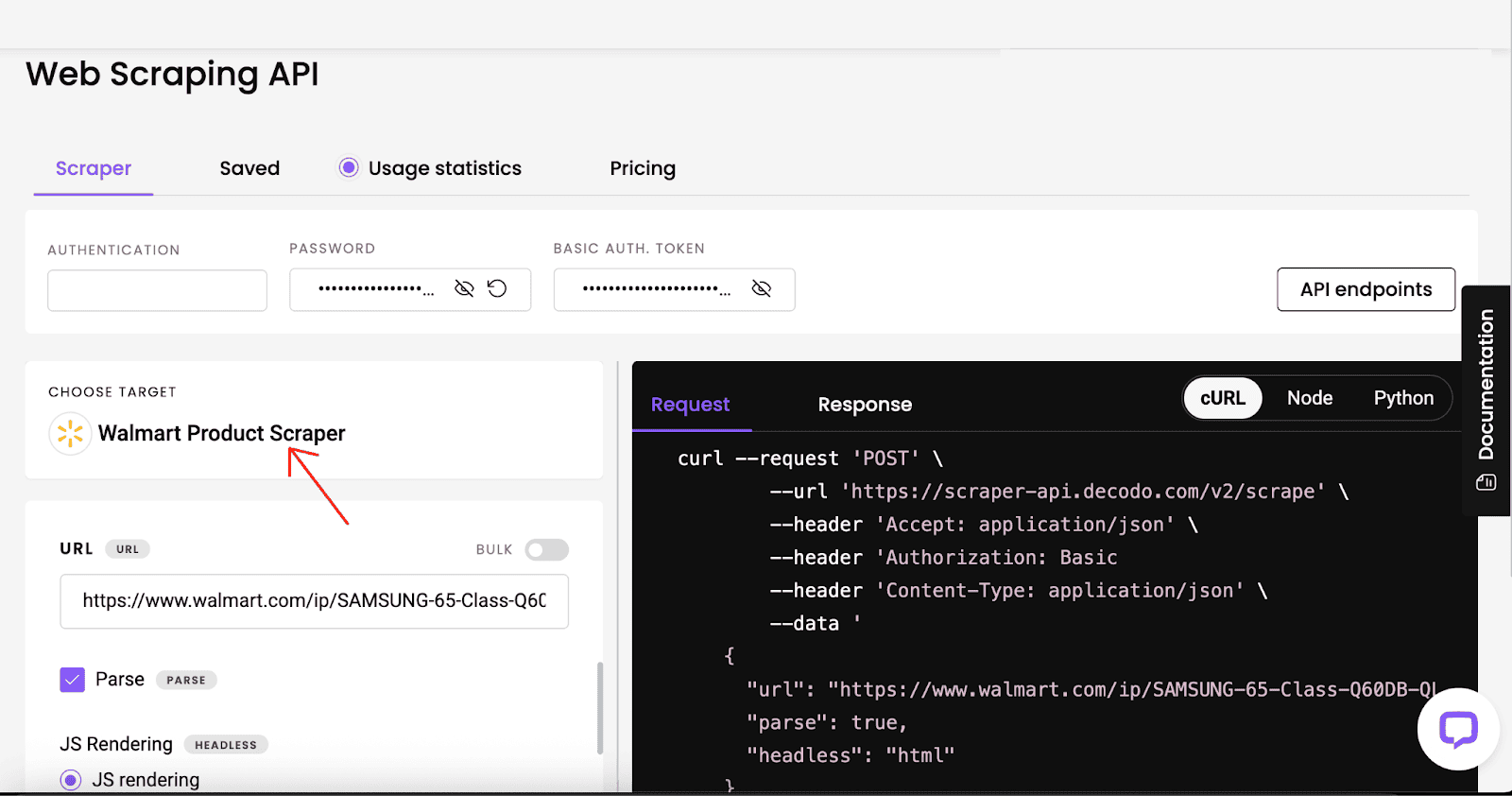This screenshot has width=1512, height=796.
Task: Click the Walmart spark logo icon
Action: (70, 434)
